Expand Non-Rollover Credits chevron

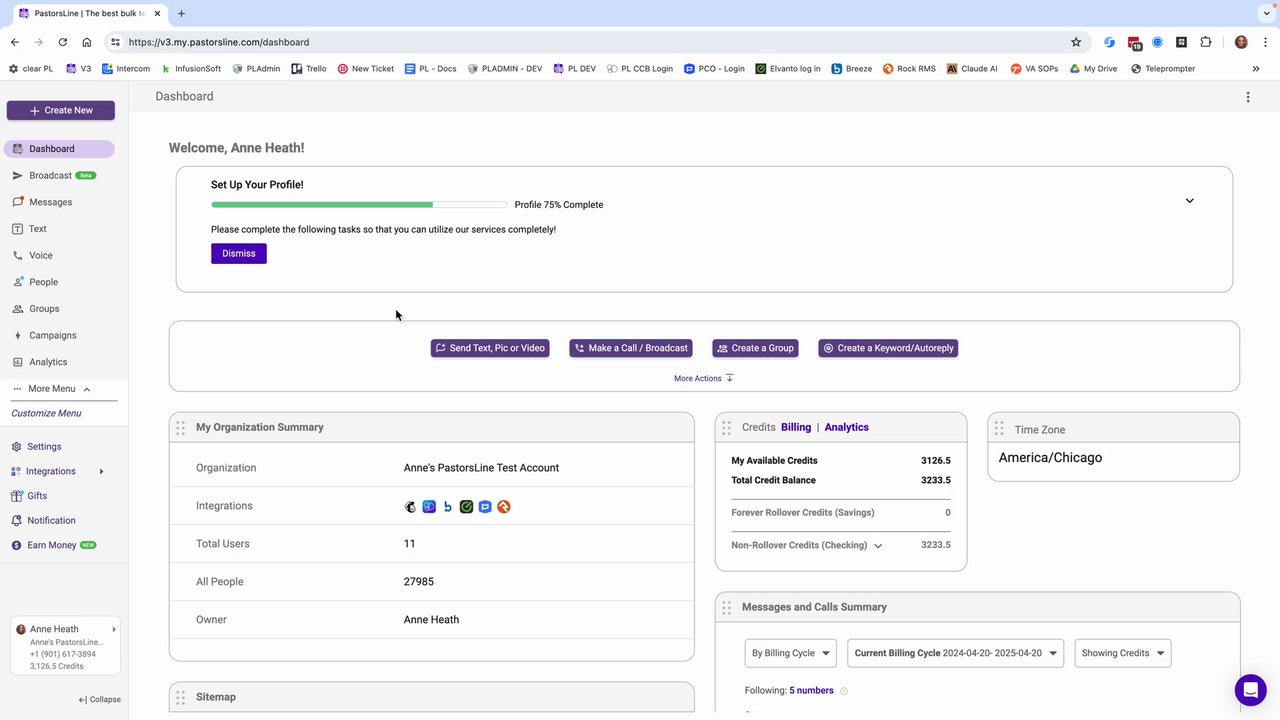tap(878, 546)
